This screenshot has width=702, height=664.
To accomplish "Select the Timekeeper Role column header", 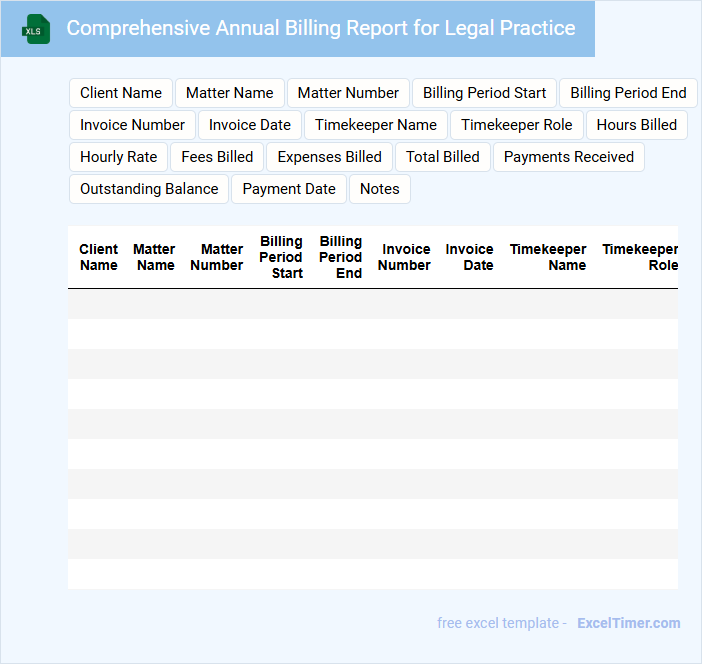I will [x=640, y=257].
